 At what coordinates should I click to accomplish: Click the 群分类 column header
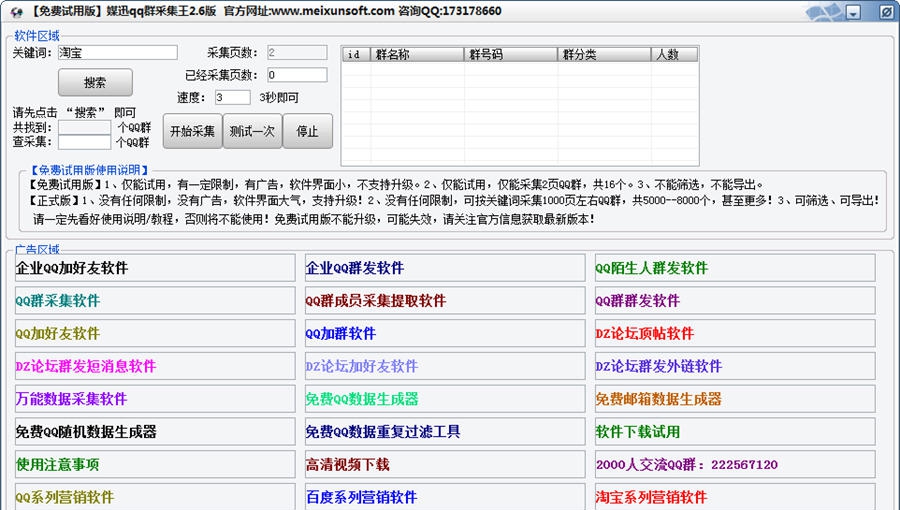click(604, 54)
